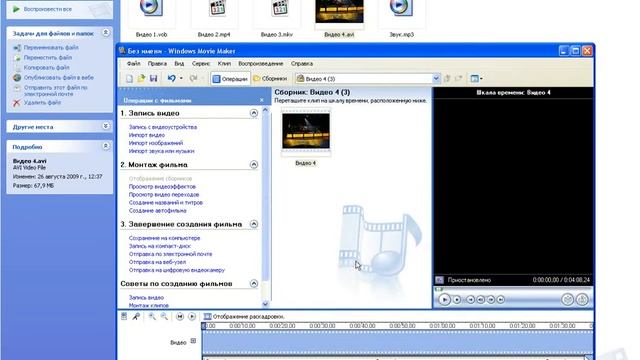The height and width of the screenshot is (360, 640).
Task: Collapse the Советы по созданию фильмов section
Action: pyautogui.click(x=254, y=284)
